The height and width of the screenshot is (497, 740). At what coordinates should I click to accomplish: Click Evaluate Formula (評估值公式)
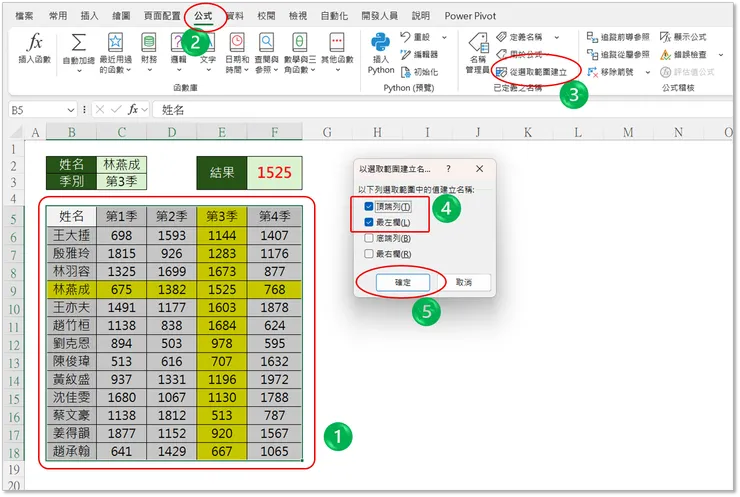point(687,72)
